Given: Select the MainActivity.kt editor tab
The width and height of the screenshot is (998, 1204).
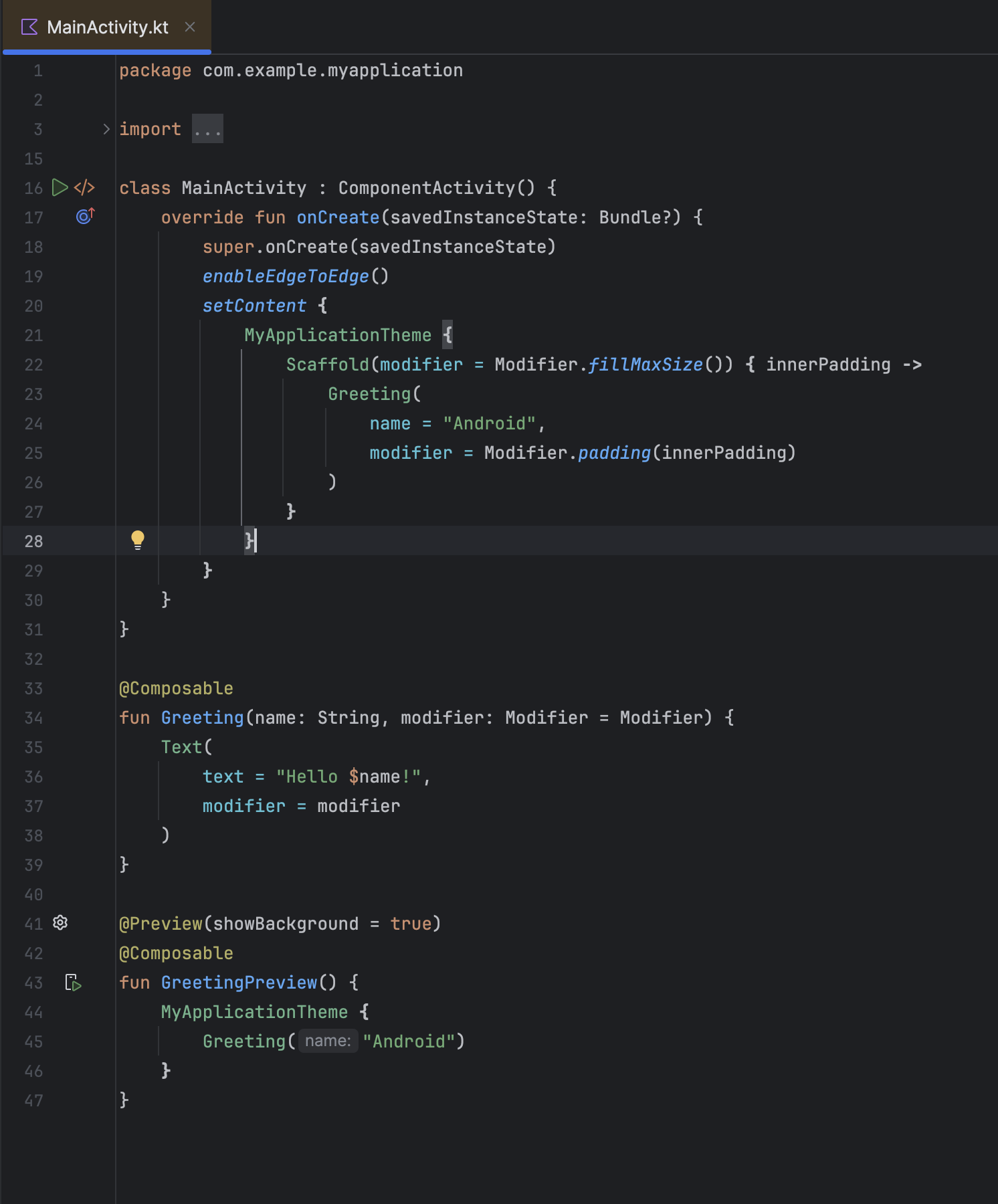Looking at the screenshot, I should pyautogui.click(x=107, y=27).
